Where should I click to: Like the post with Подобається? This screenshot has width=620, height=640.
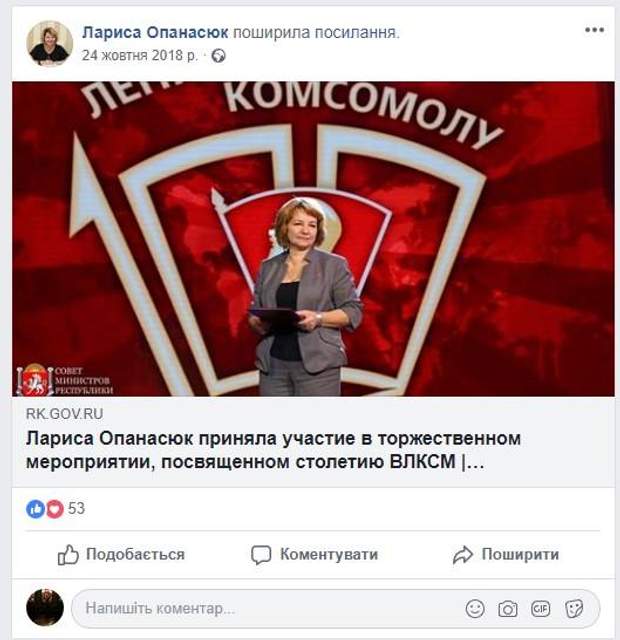pos(121,554)
